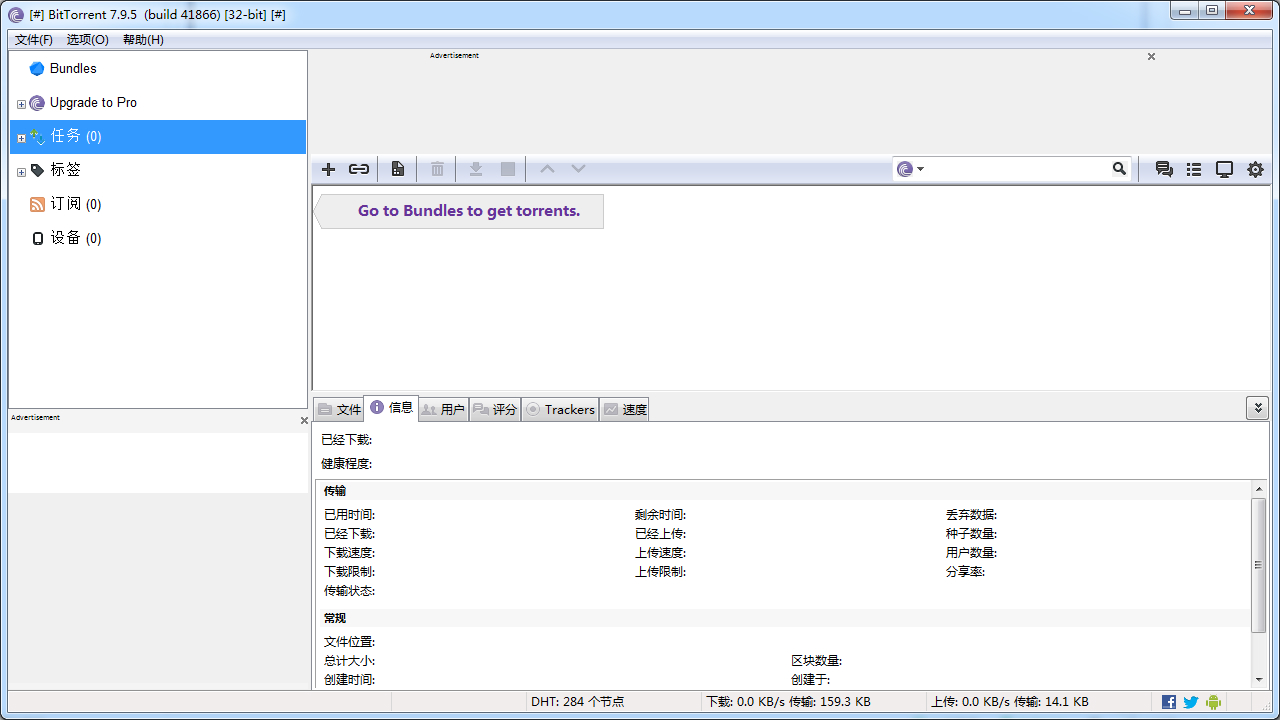Viewport: 1280px width, 720px height.
Task: Click the 丢弃数据: label
Action: coord(971,515)
